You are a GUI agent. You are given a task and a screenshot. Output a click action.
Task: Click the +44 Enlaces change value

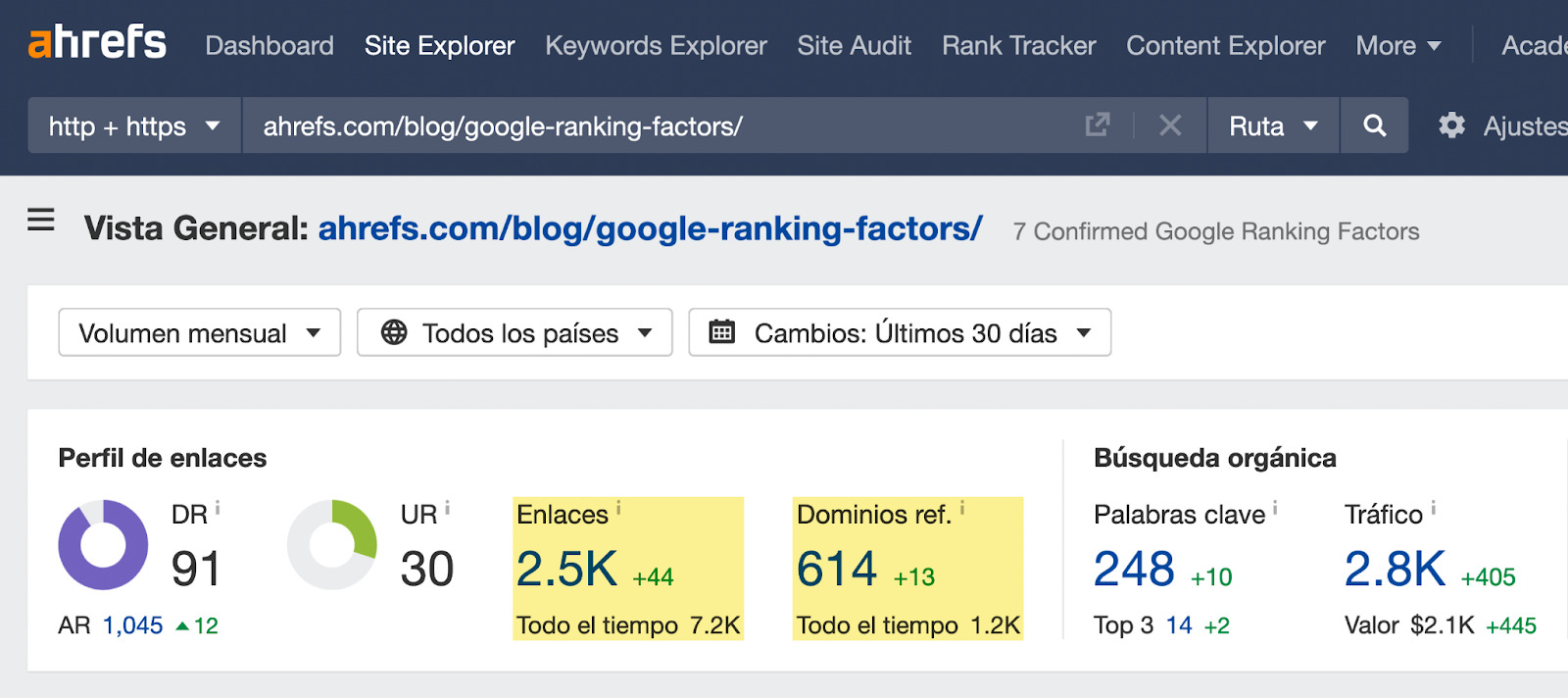pyautogui.click(x=654, y=577)
